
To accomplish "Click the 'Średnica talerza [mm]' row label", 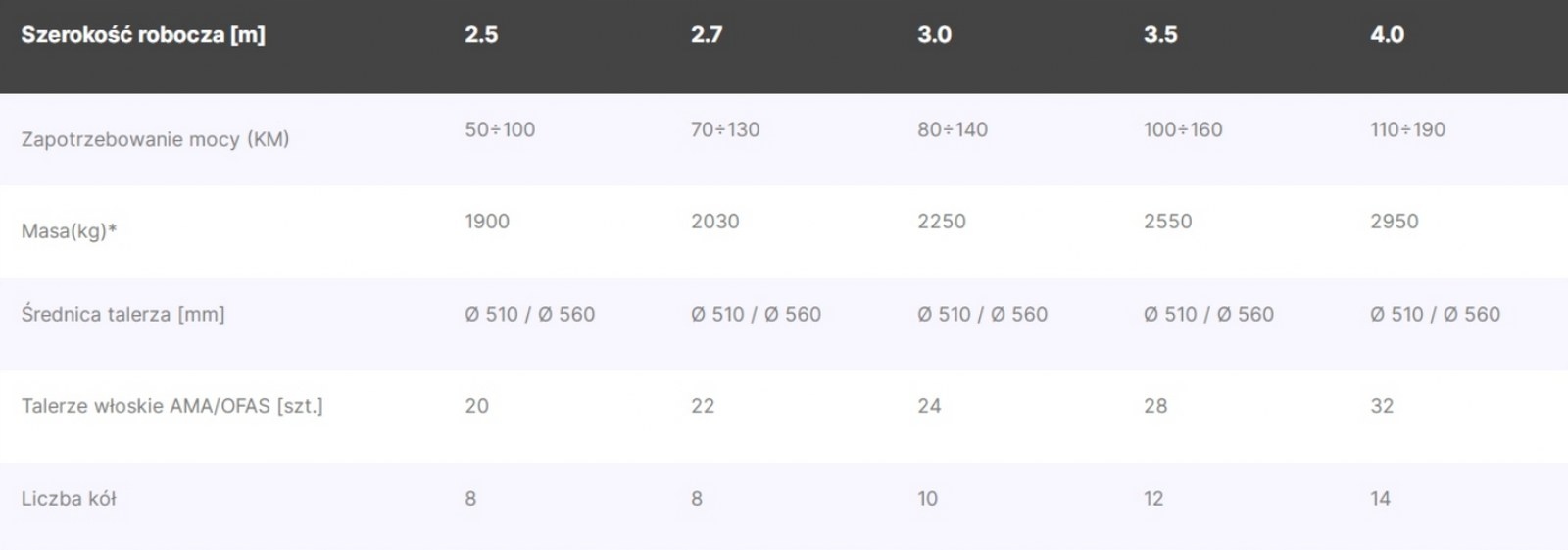I will [x=123, y=314].
